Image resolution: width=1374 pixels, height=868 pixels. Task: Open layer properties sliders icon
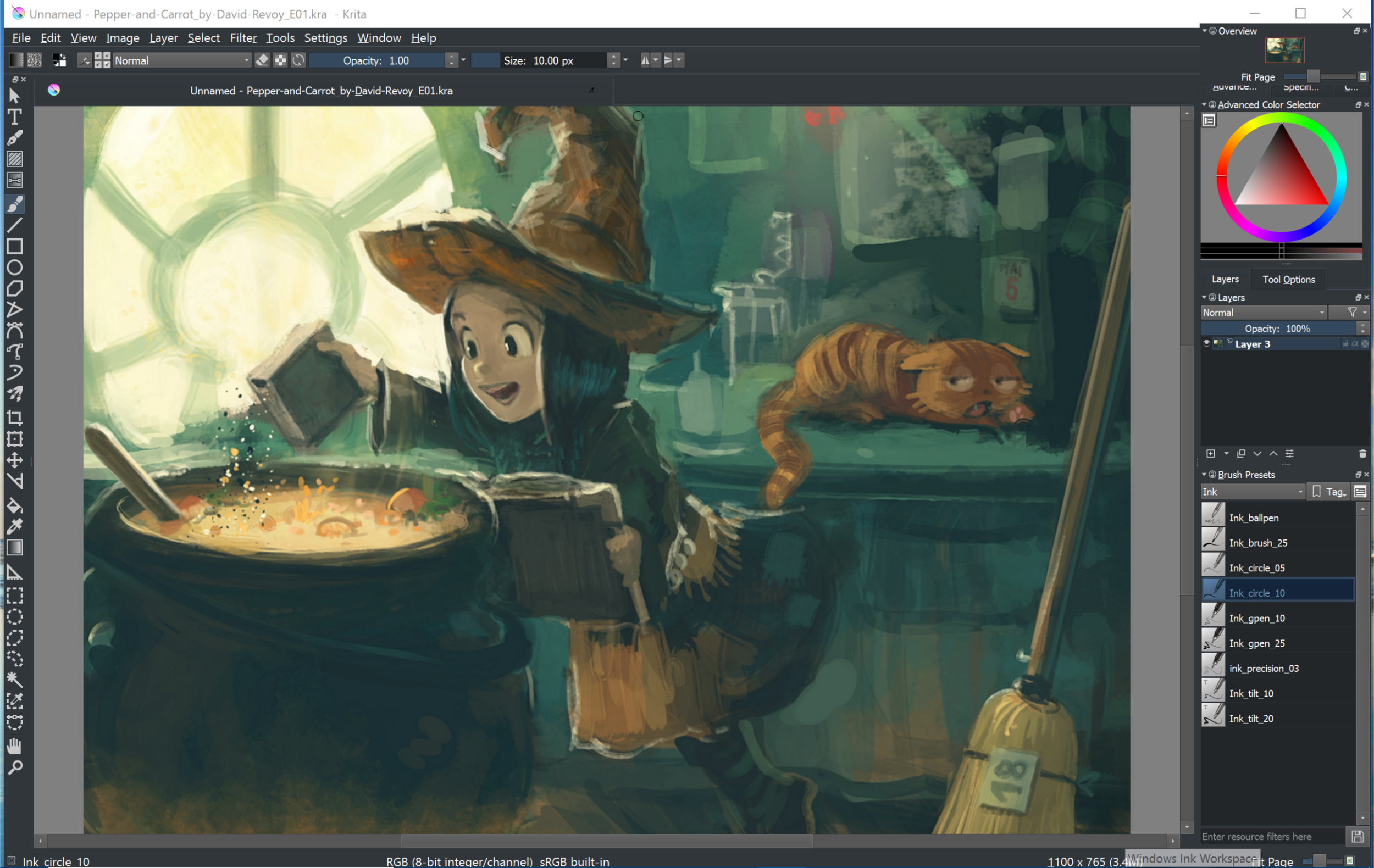[1289, 453]
